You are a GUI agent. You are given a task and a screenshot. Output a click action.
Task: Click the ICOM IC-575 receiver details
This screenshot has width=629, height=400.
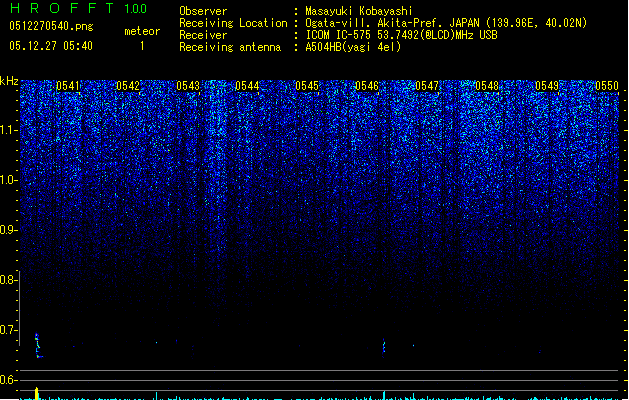(402, 35)
